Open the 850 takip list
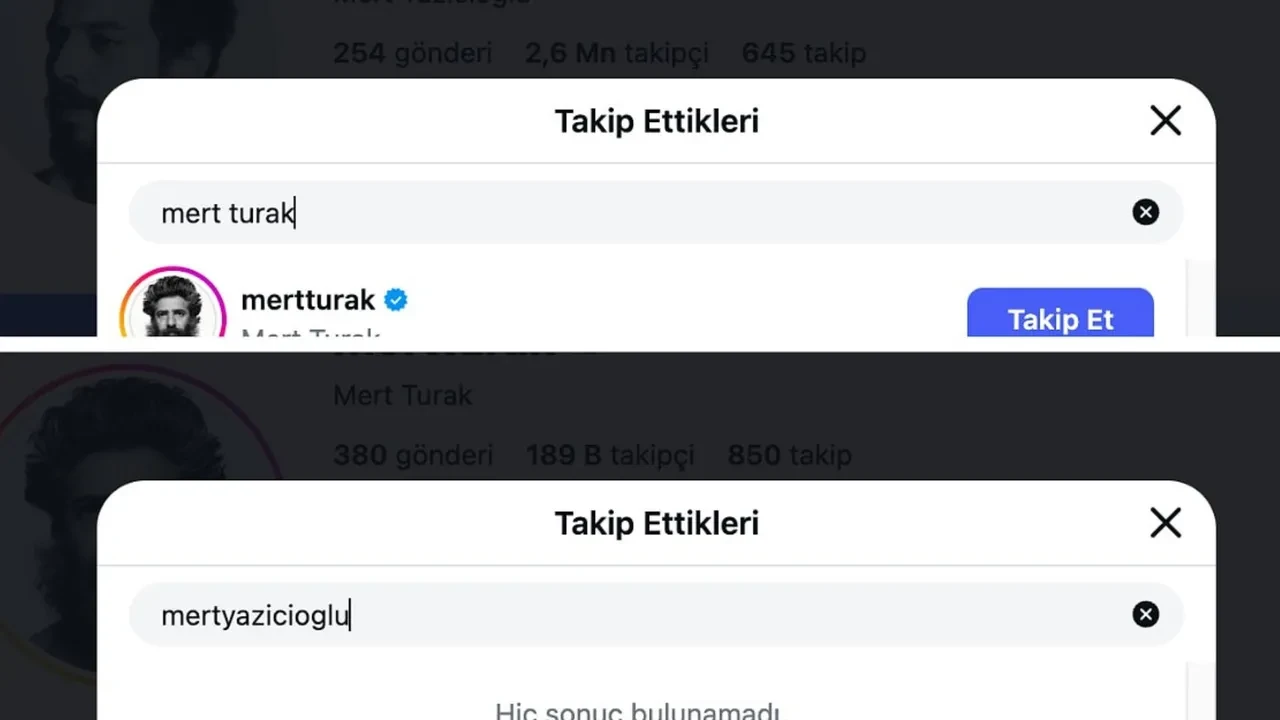Image resolution: width=1280 pixels, height=720 pixels. (x=789, y=454)
